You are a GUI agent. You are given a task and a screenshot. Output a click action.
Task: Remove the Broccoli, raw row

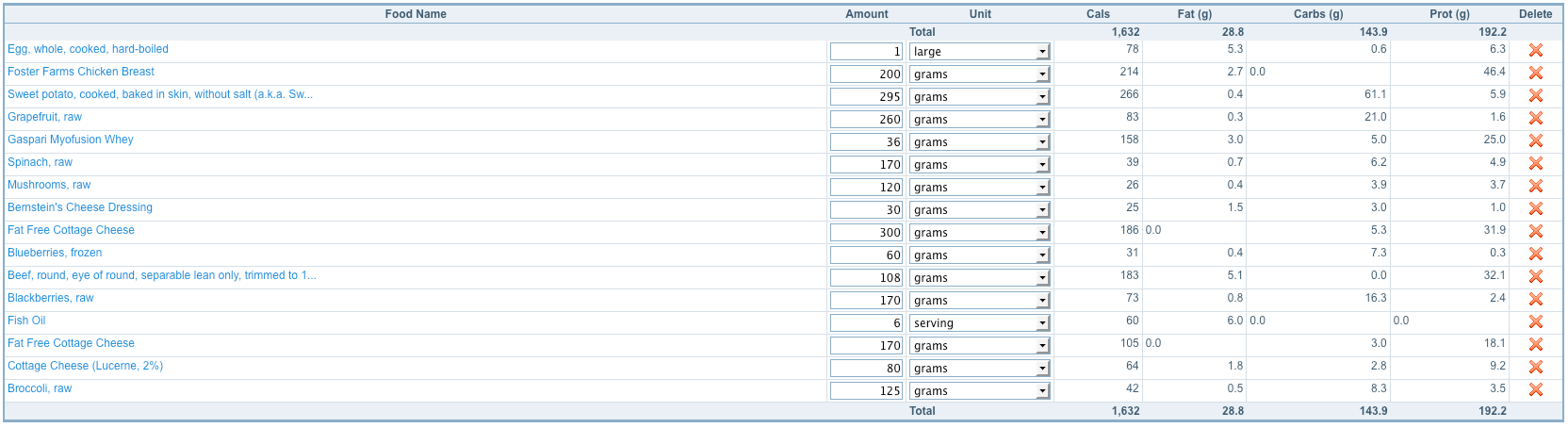point(1535,390)
